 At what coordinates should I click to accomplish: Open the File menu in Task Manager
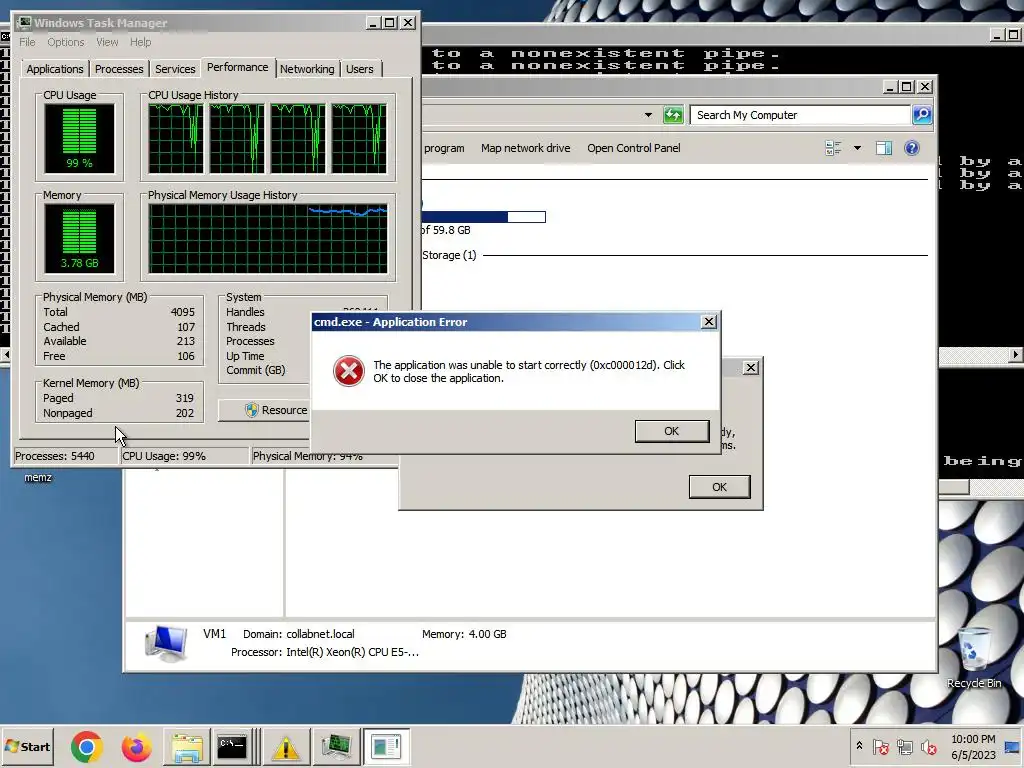click(27, 42)
